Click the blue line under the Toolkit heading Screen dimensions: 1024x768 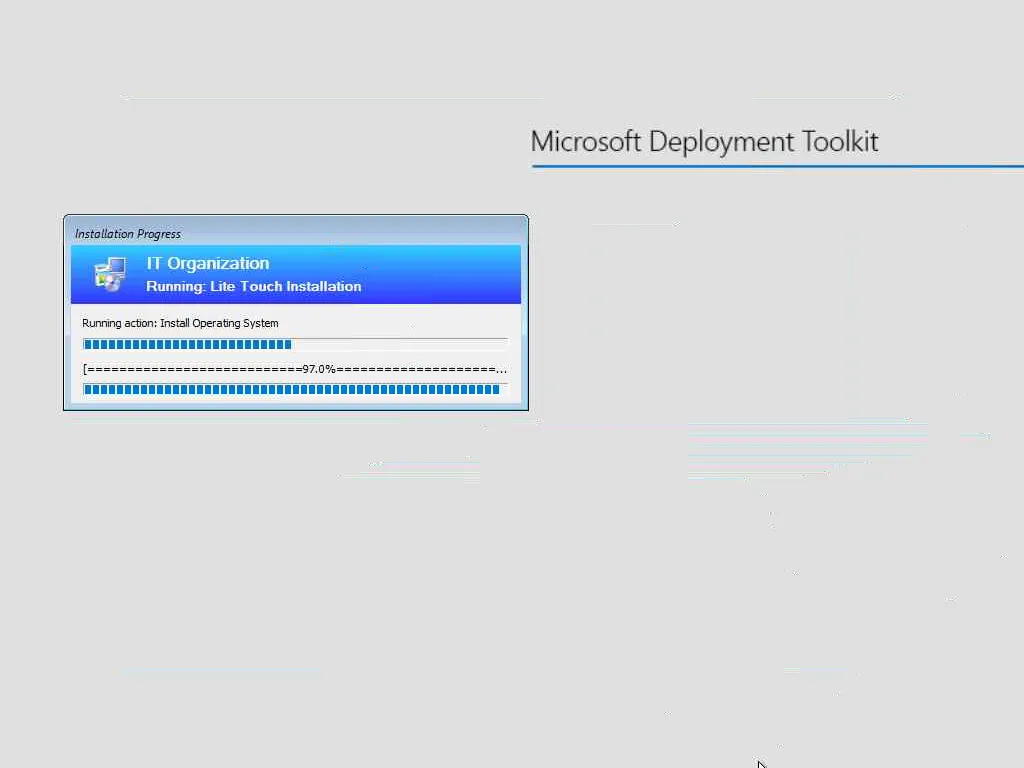click(778, 166)
